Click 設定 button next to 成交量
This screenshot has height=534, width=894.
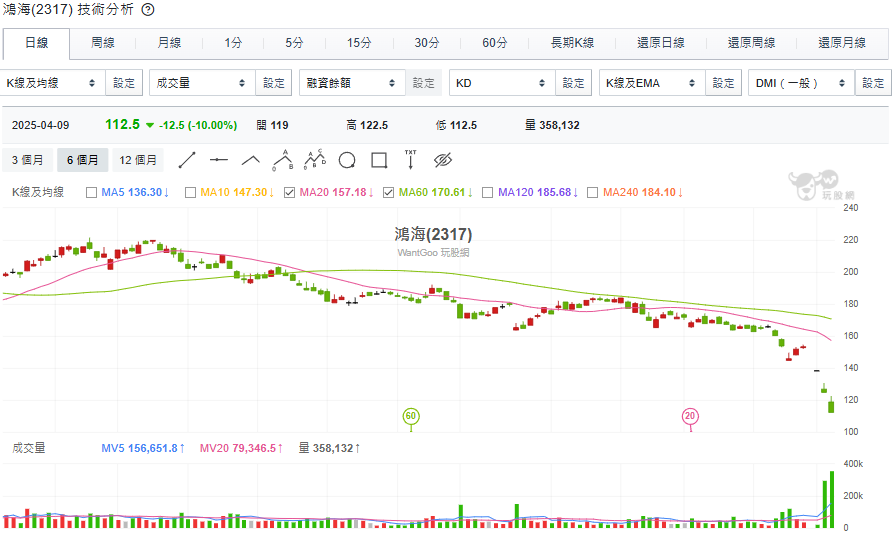pyautogui.click(x=274, y=83)
